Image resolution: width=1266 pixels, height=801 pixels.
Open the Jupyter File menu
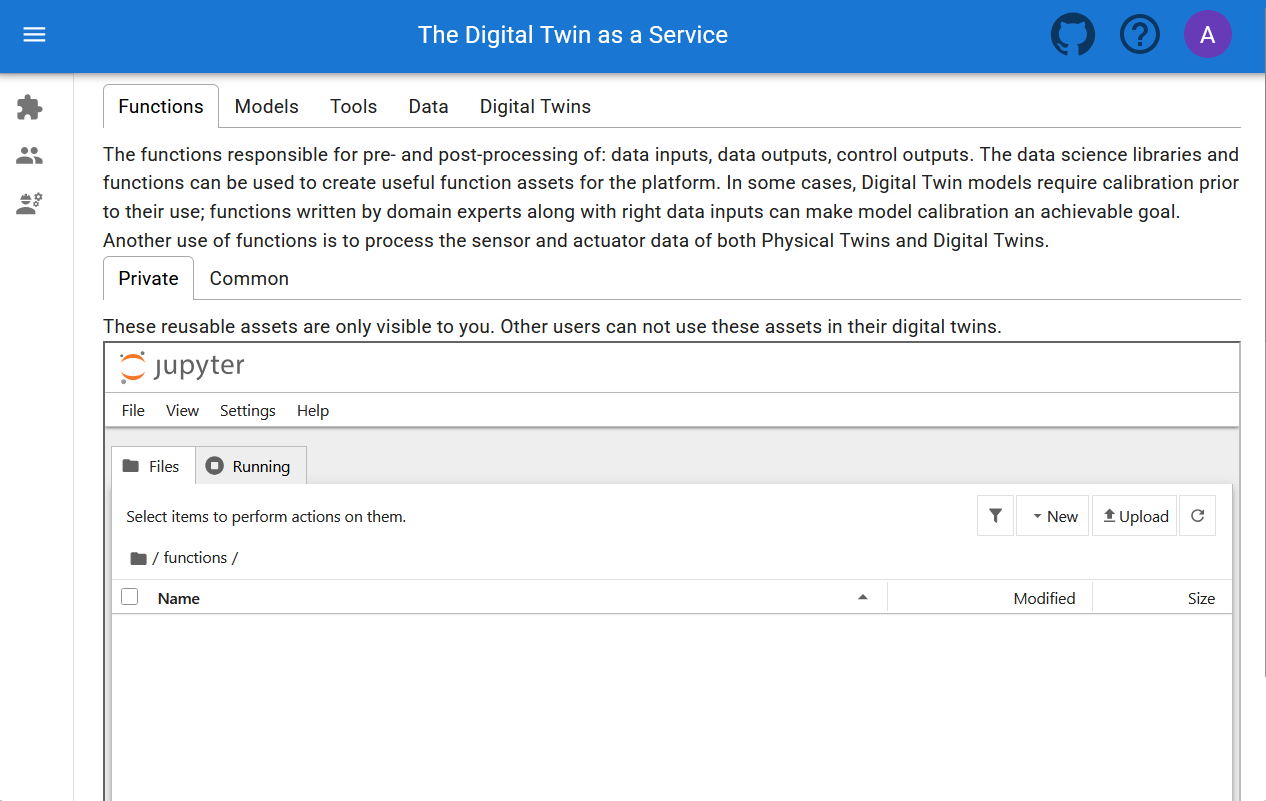click(x=133, y=410)
